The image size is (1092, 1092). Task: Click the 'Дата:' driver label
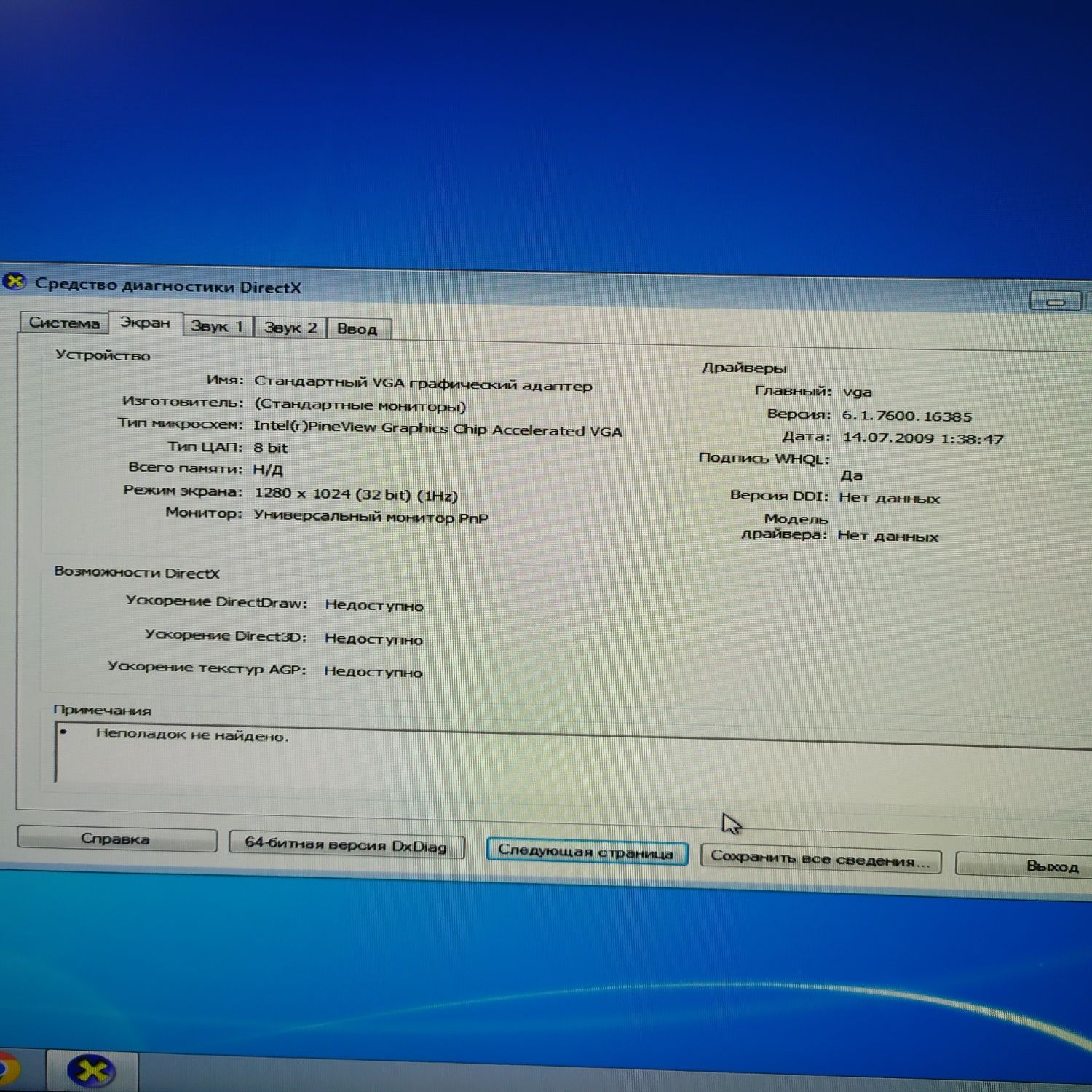[x=806, y=437]
